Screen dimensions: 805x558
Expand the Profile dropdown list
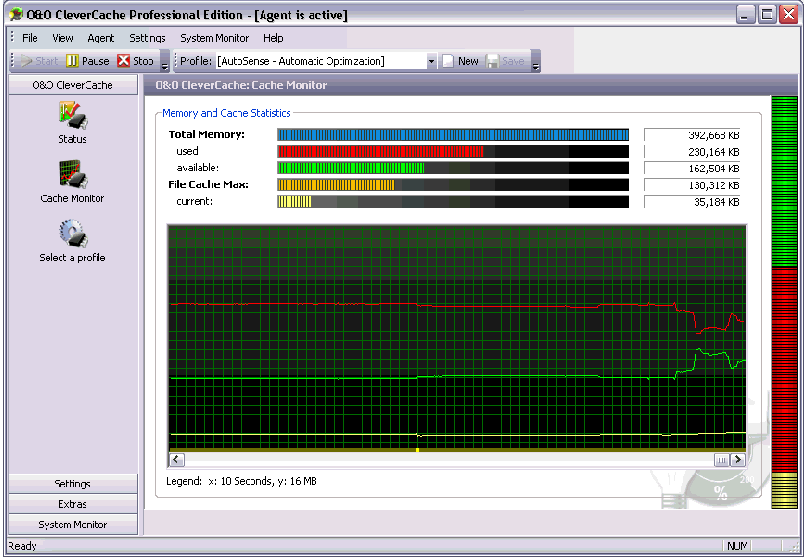tap(431, 62)
